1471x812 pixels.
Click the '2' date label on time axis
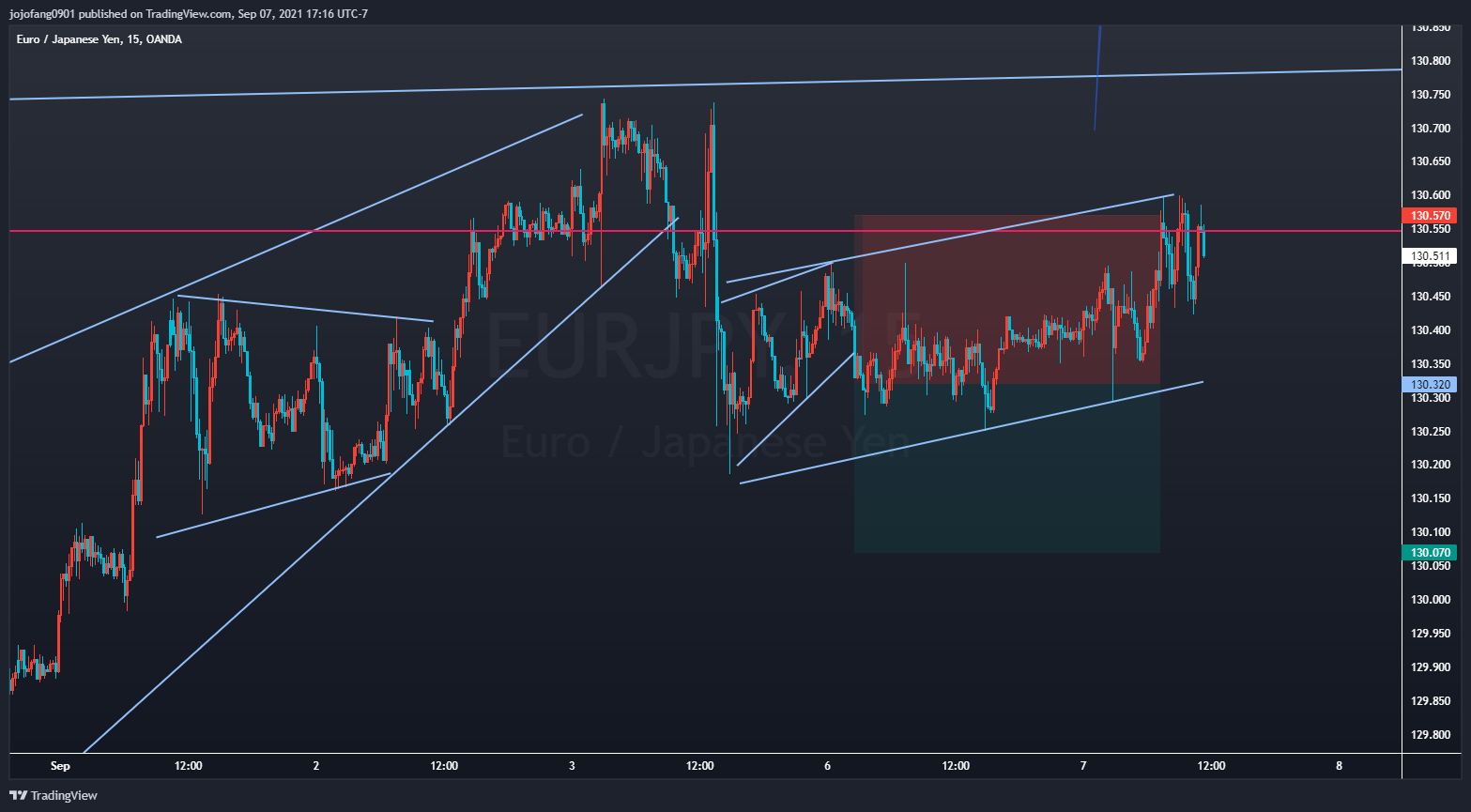[316, 766]
